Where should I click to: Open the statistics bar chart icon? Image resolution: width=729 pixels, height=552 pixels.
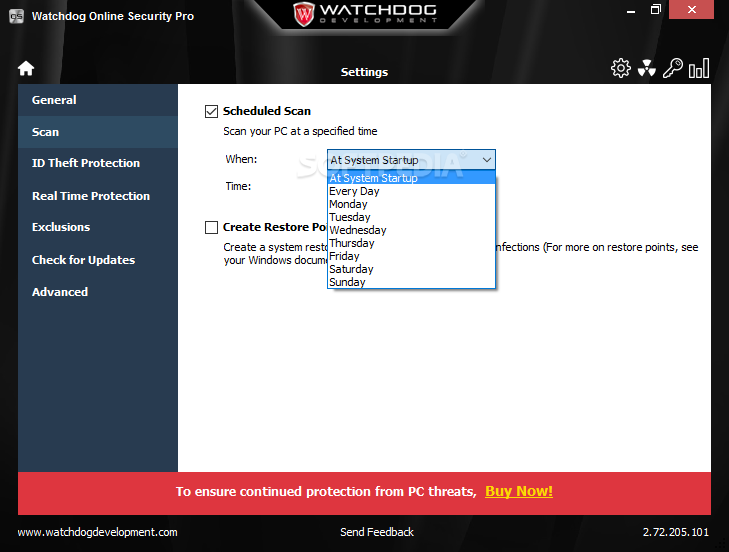(x=699, y=68)
